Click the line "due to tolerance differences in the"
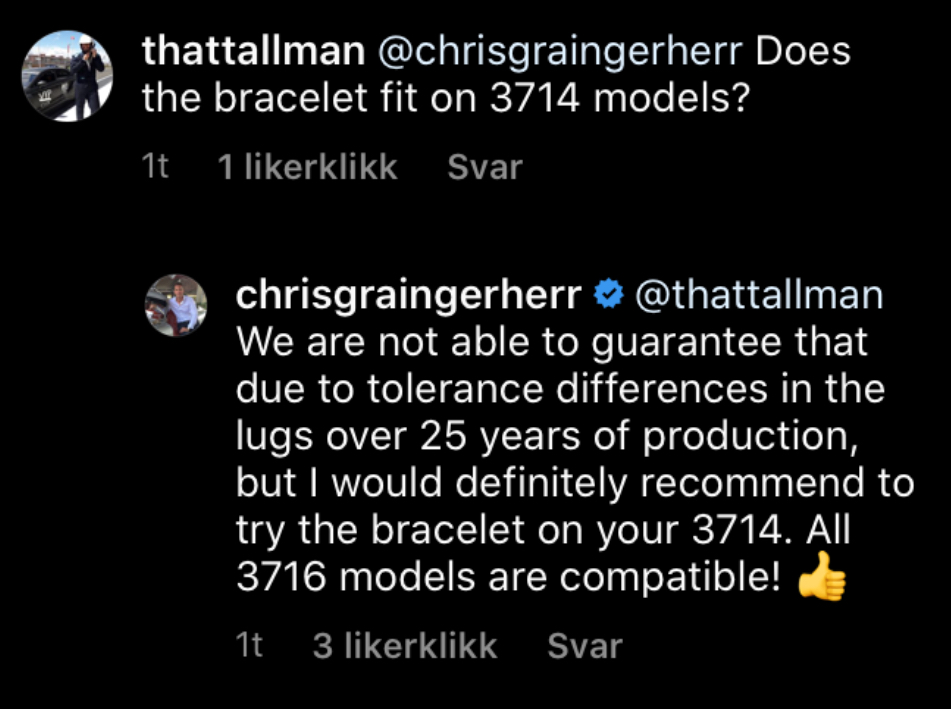Viewport: 951px width, 709px height. (x=560, y=389)
